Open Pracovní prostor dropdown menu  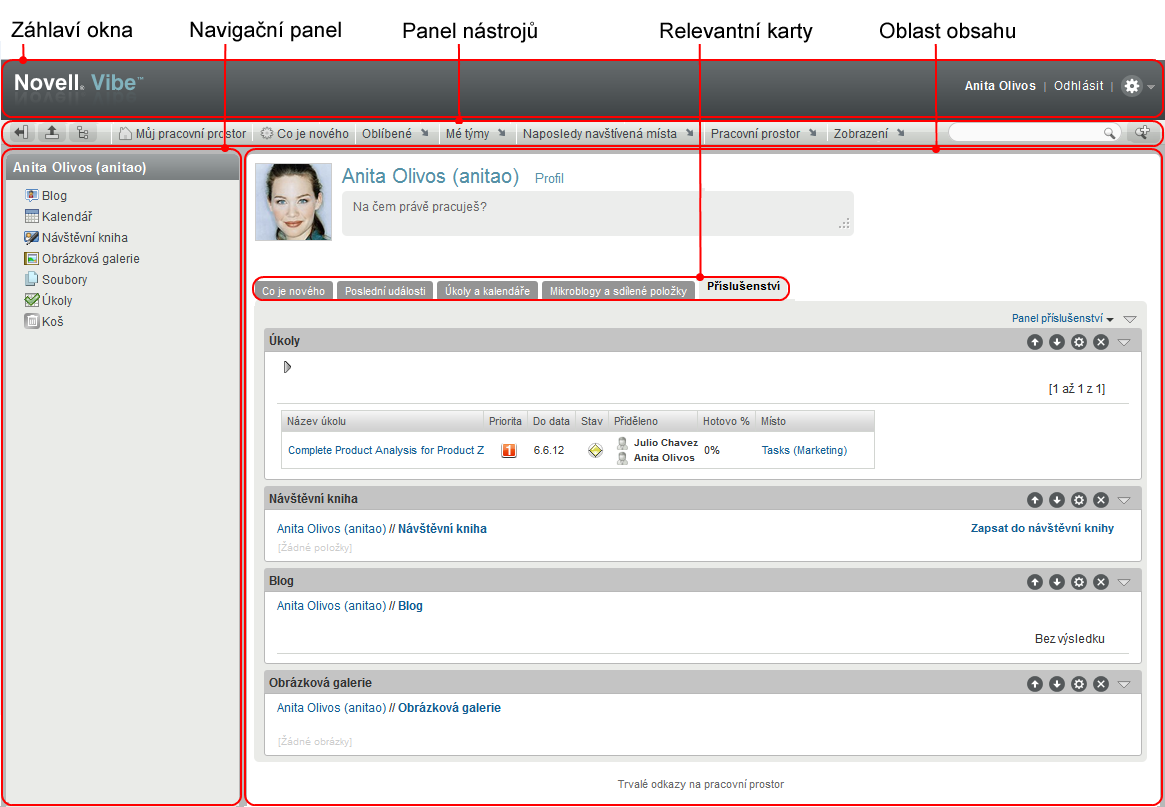point(764,134)
